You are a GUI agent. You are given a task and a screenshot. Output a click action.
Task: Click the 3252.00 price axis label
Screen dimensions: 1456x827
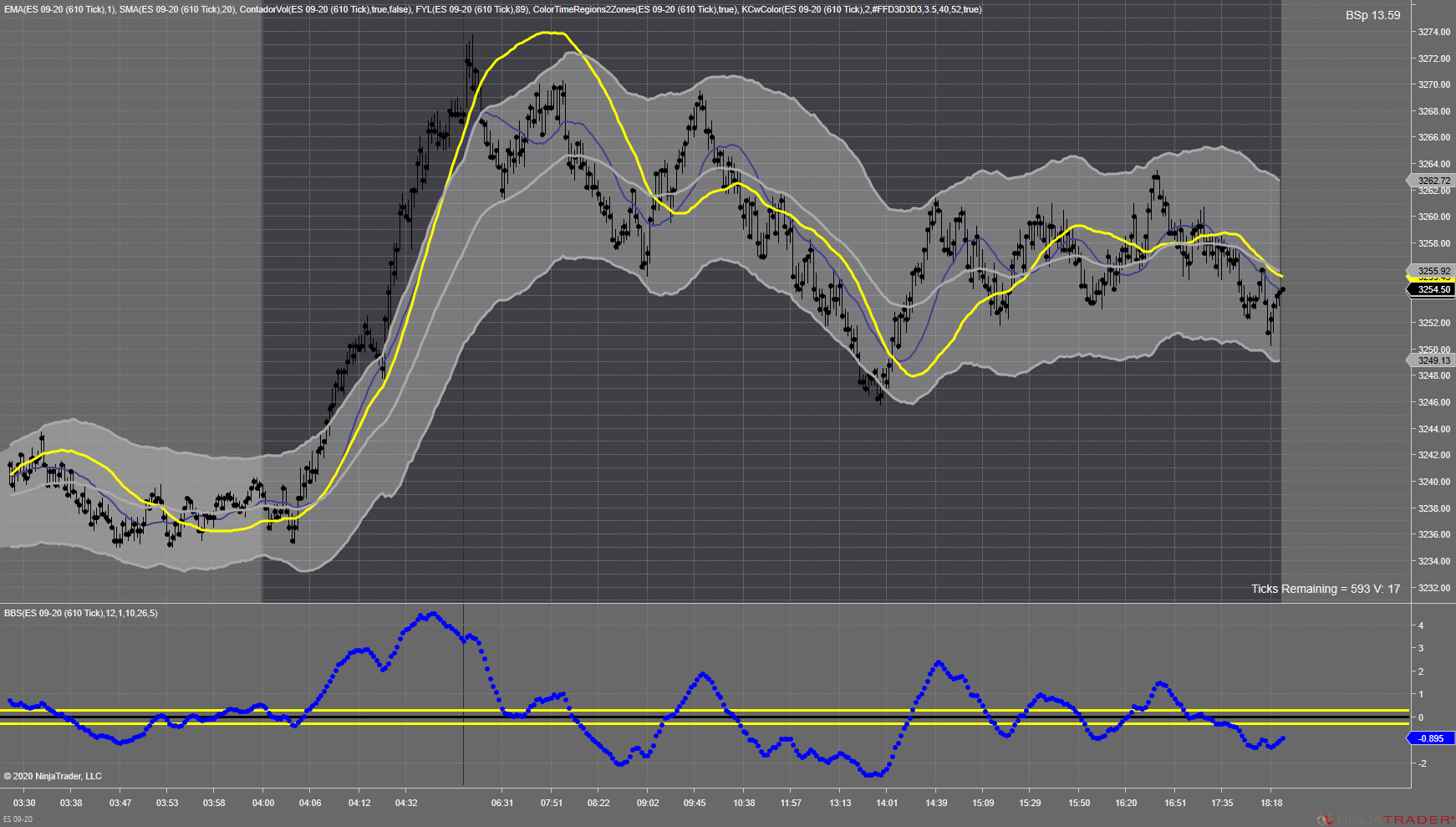click(1434, 324)
